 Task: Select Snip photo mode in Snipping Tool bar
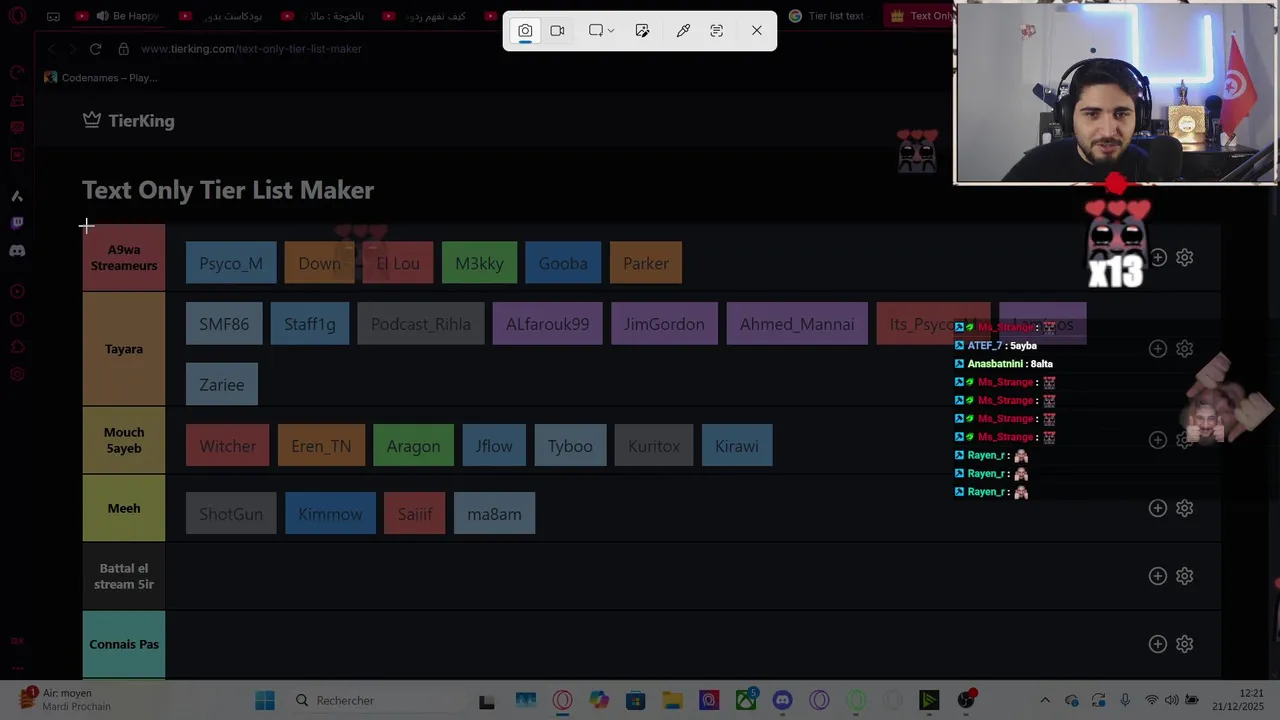[x=525, y=31]
